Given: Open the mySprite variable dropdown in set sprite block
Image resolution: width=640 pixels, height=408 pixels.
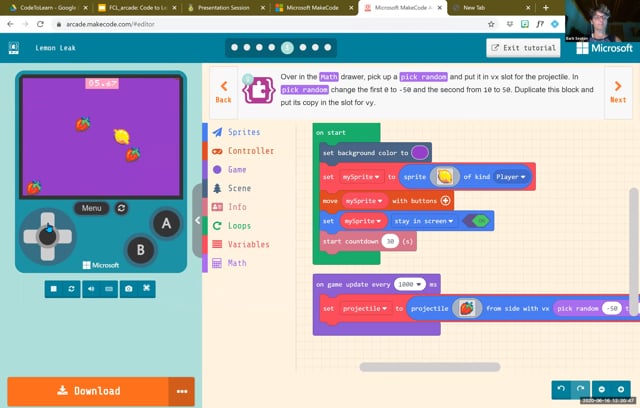Looking at the screenshot, I should tap(361, 177).
